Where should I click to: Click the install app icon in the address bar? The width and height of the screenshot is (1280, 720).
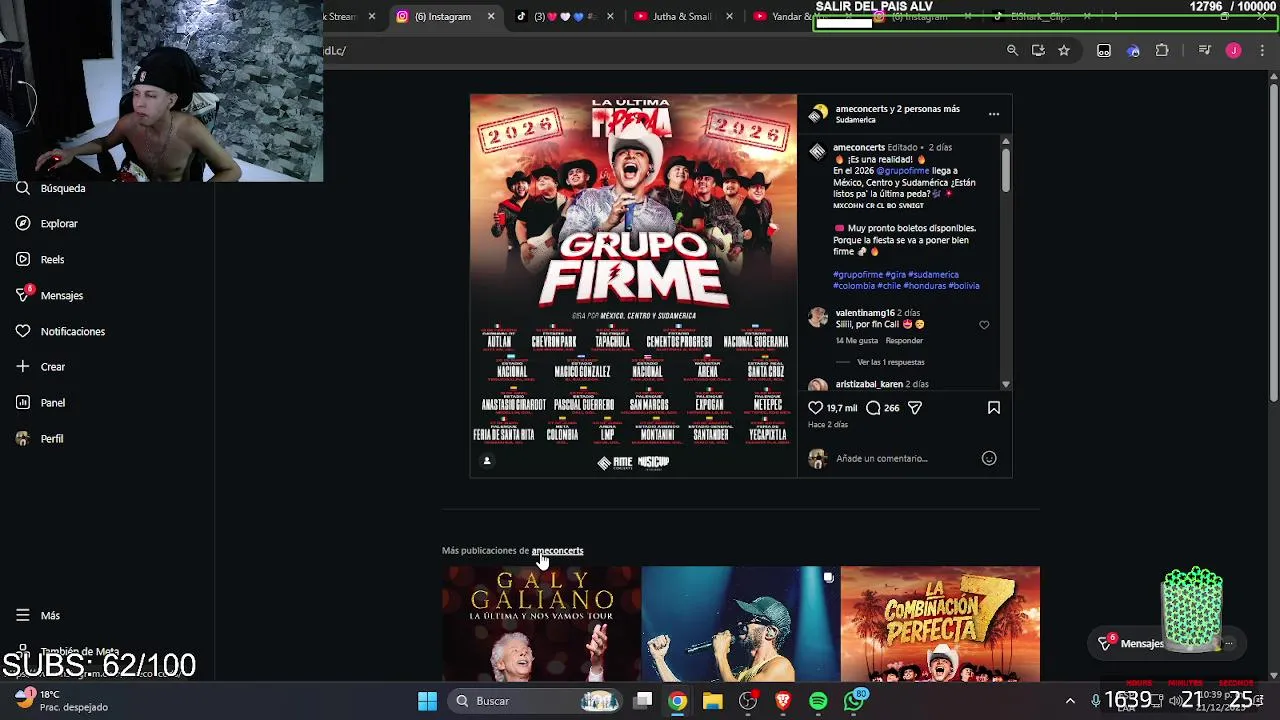pos(1038,50)
